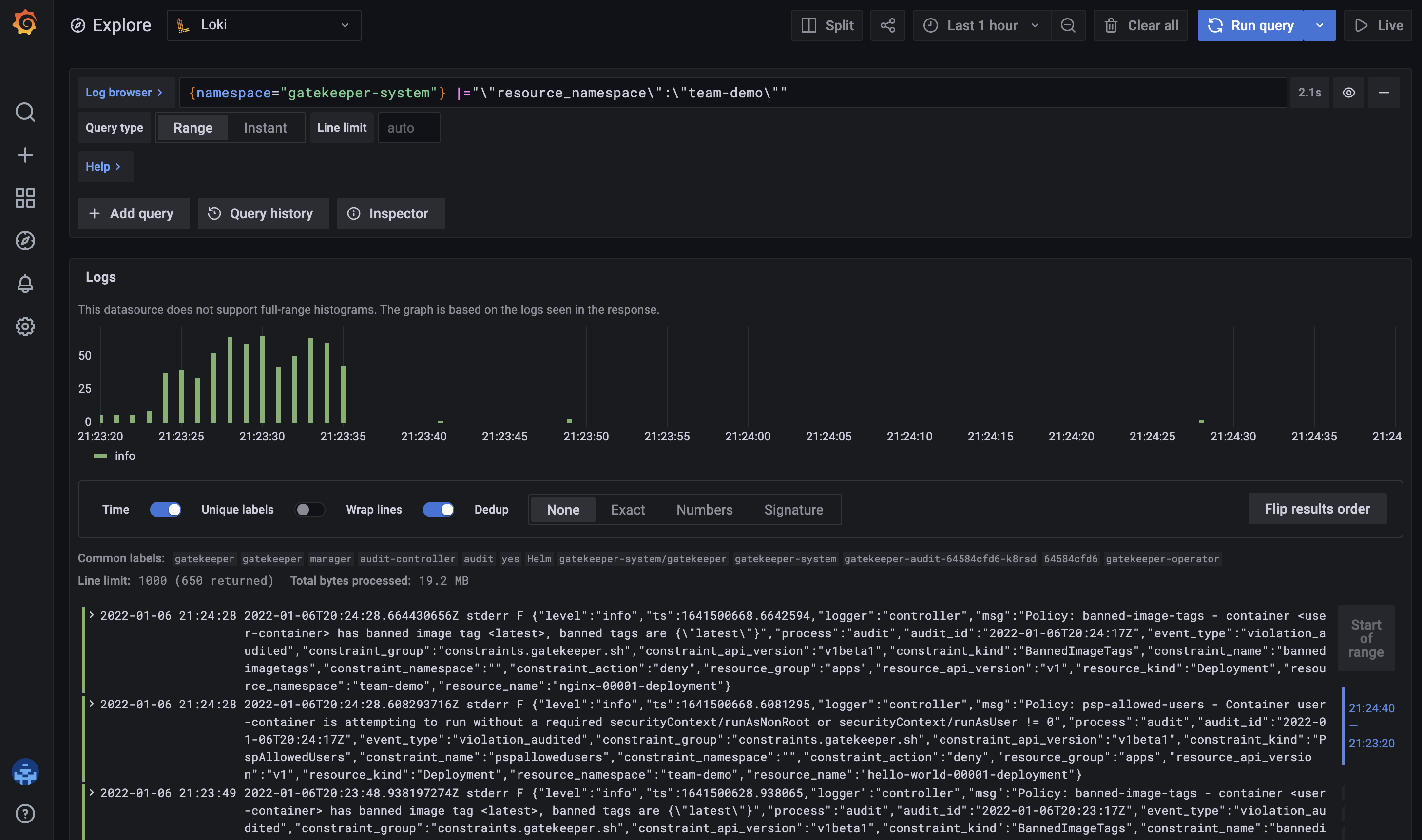Click the zoom out time range icon

(1067, 25)
